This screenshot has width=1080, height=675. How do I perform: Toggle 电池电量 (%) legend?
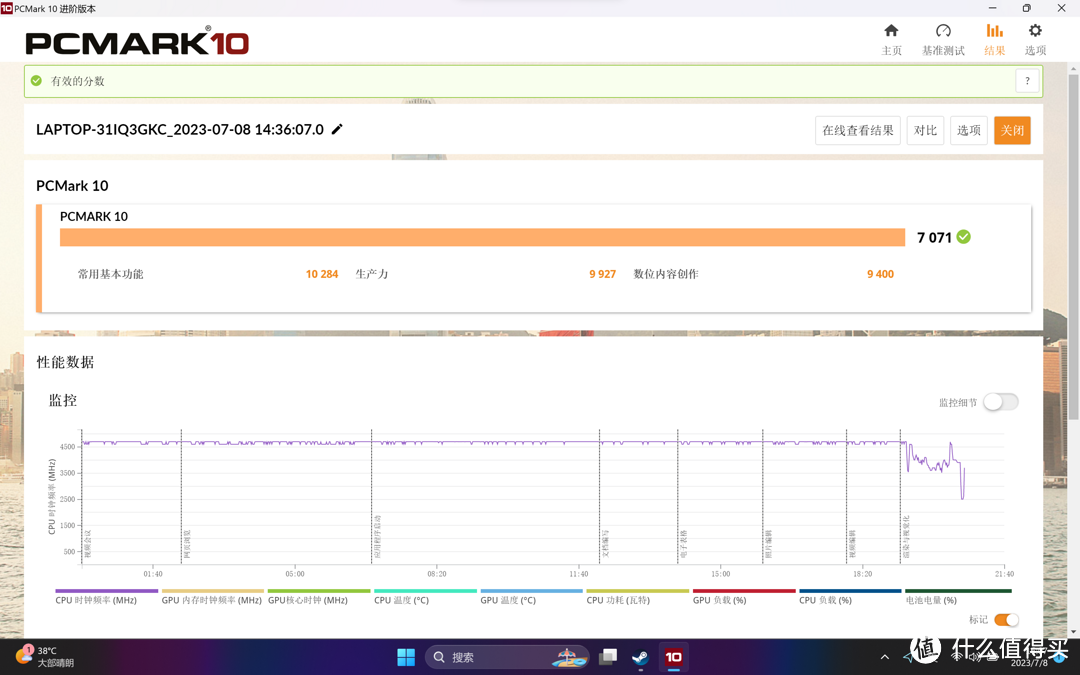tap(958, 596)
